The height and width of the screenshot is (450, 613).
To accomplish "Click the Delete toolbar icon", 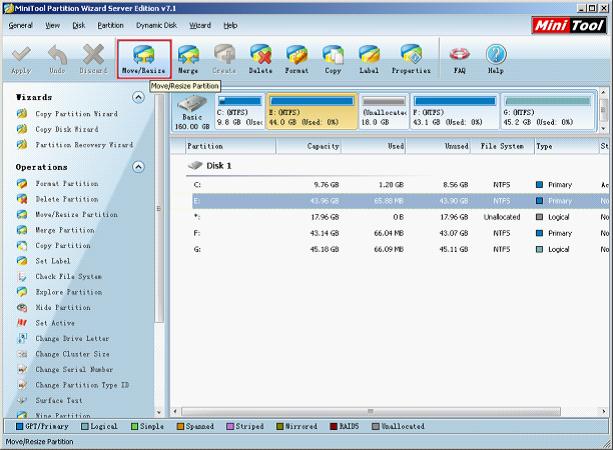I will 260,59.
